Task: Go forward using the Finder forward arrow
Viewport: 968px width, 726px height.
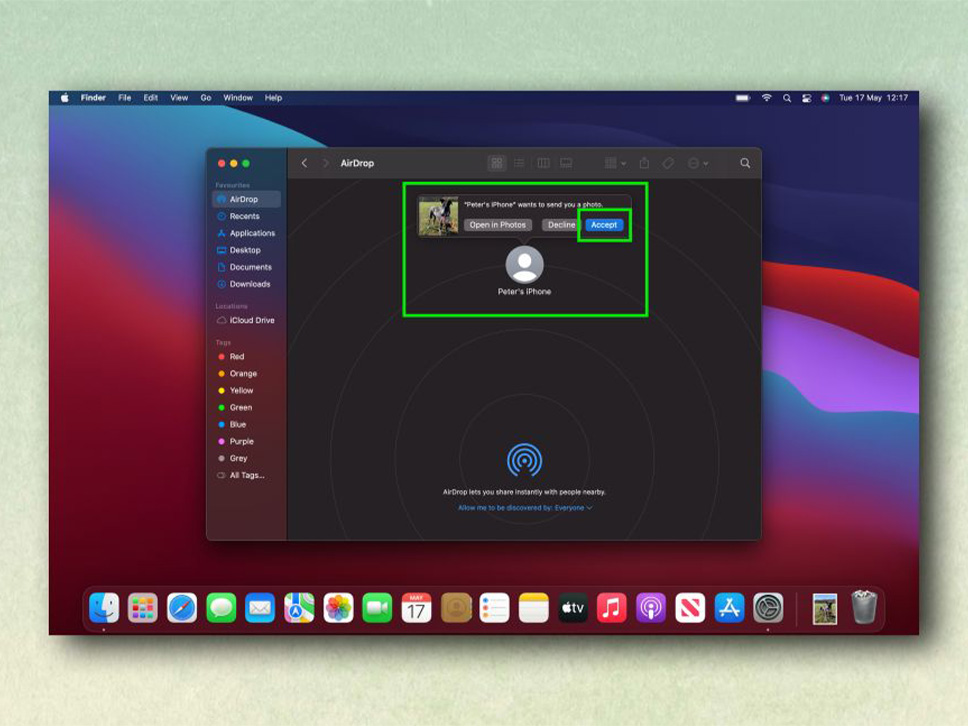Action: click(325, 163)
